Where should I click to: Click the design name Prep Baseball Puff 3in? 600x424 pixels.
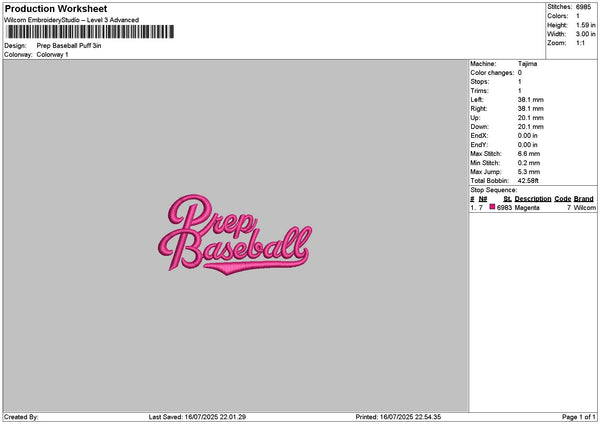click(69, 46)
